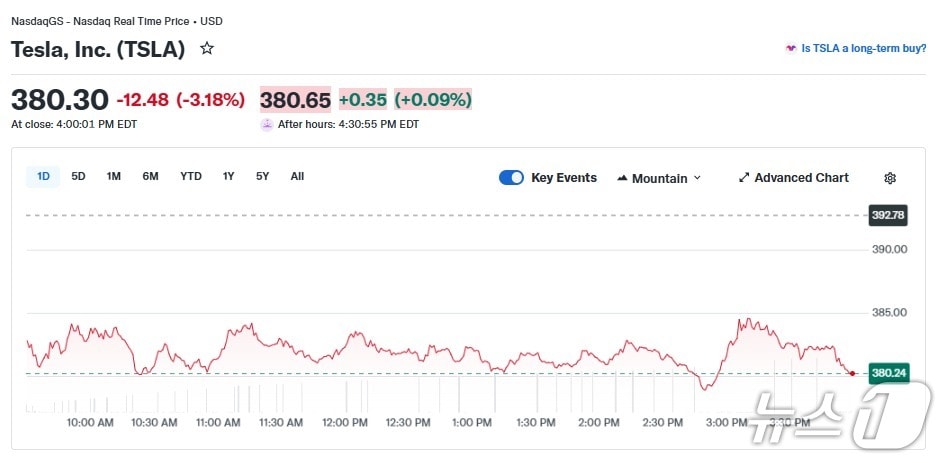Click the pink sparkle icon beside TSLA question
This screenshot has width=945, height=463.
791,48
